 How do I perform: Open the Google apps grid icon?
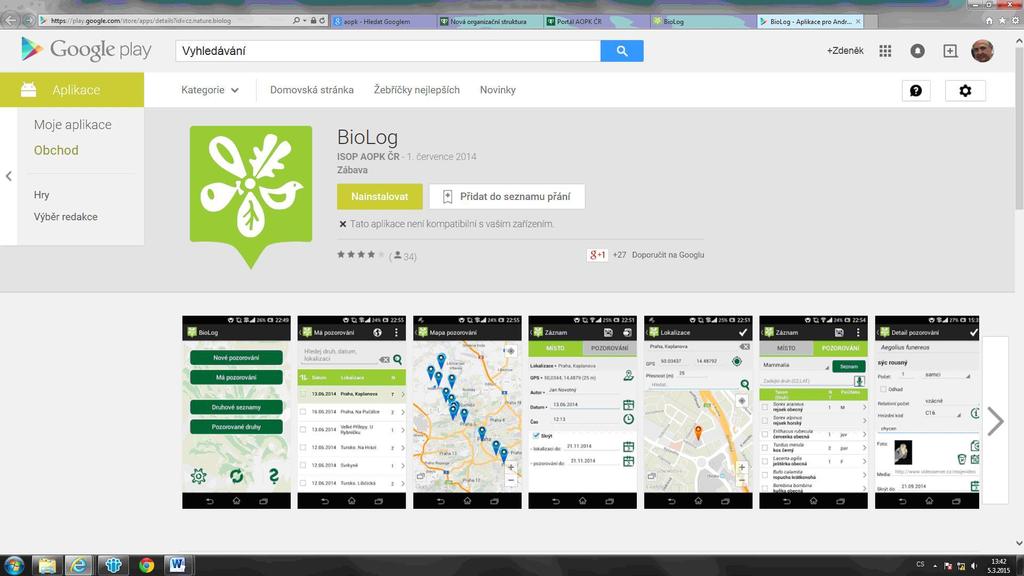885,51
